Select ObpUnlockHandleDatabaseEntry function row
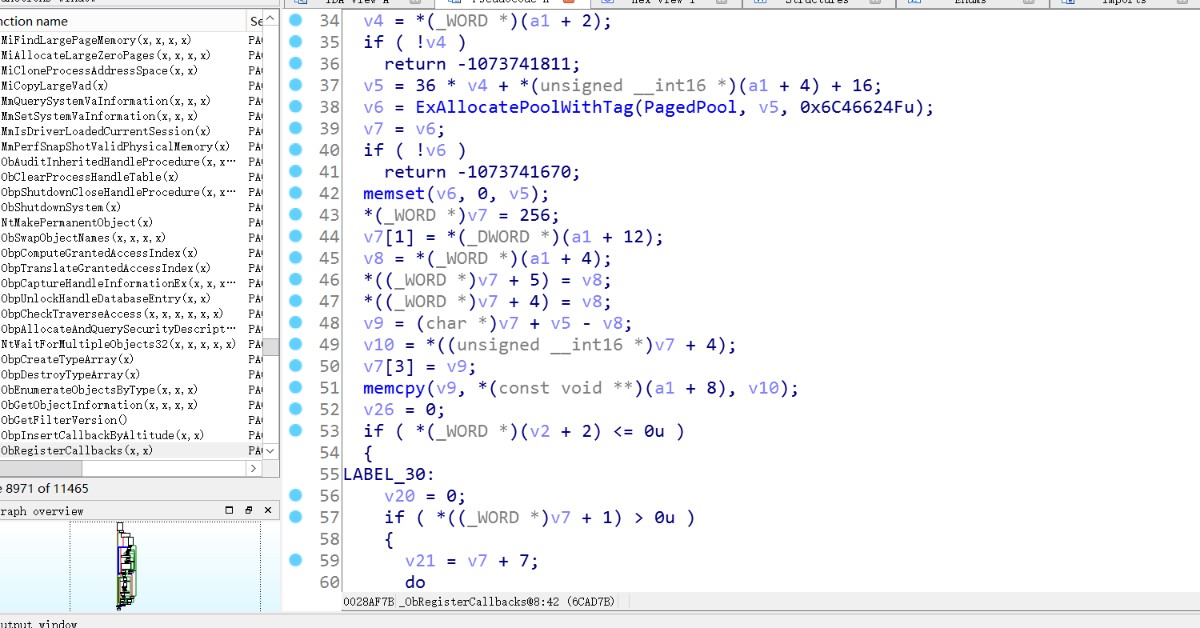This screenshot has width=1200, height=628. [x=132, y=298]
